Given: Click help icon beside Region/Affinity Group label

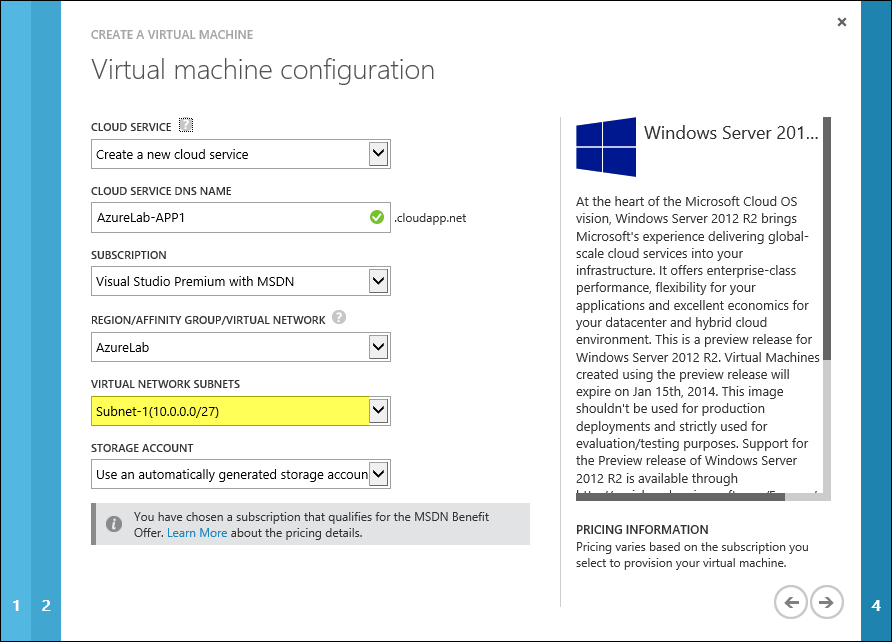Looking at the screenshot, I should (x=339, y=318).
